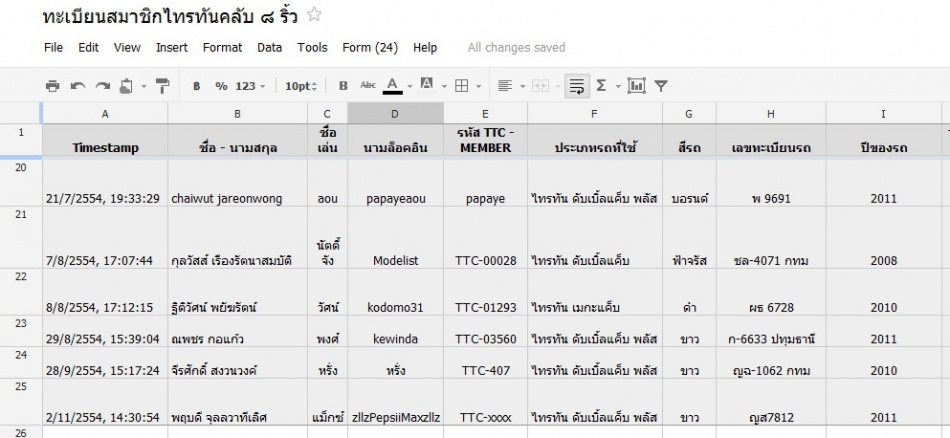Open the 123 number format dropdown

point(250,86)
